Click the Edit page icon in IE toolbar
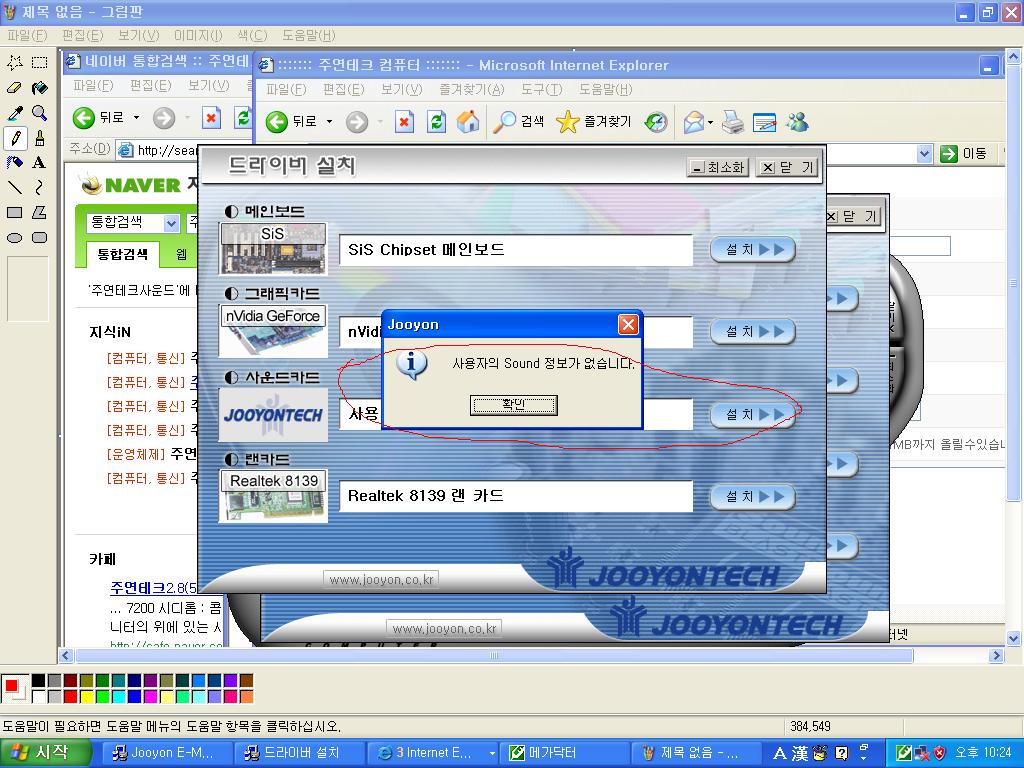Viewport: 1024px width, 768px height. click(765, 121)
